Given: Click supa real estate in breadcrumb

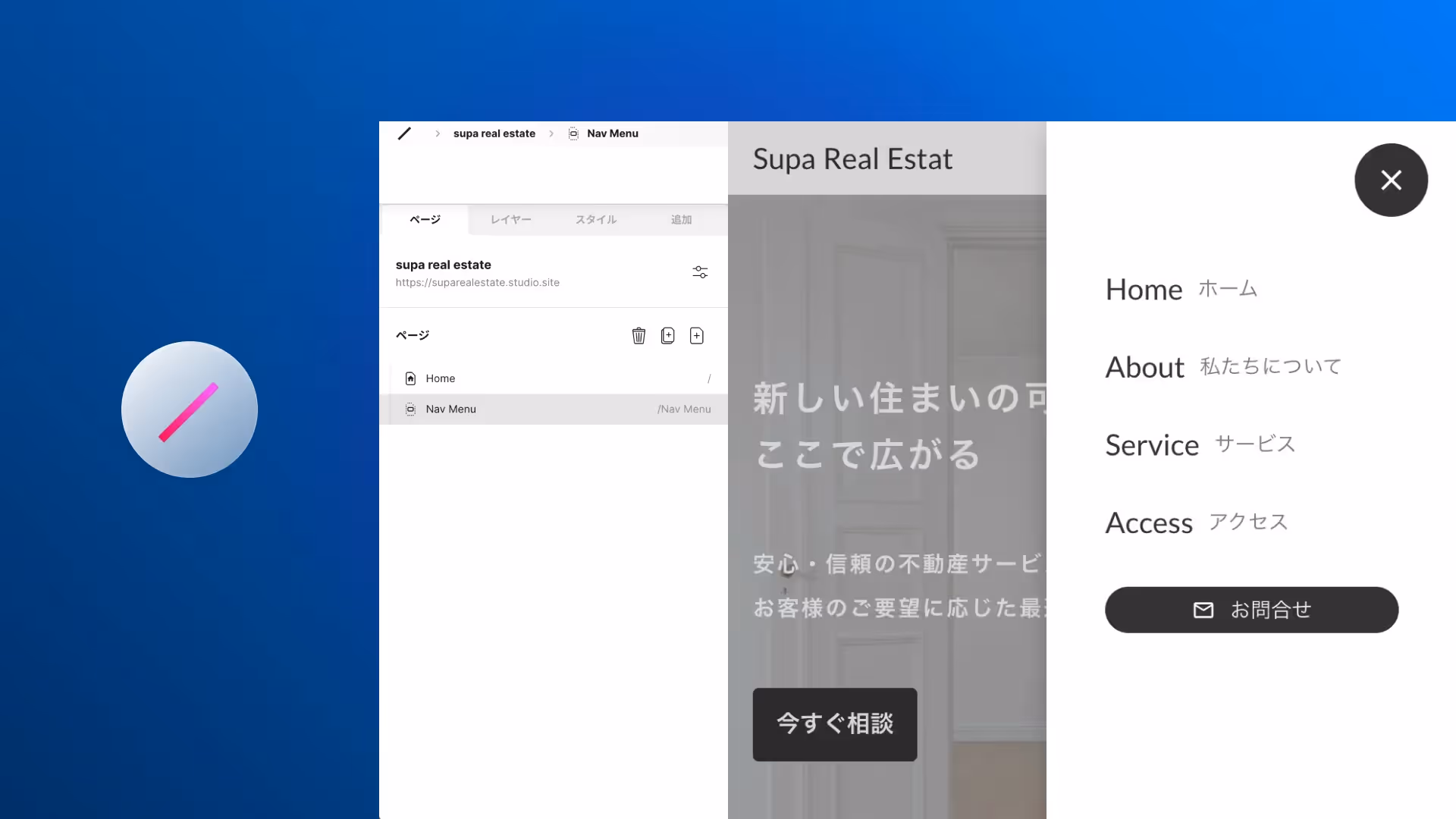Looking at the screenshot, I should 494,133.
